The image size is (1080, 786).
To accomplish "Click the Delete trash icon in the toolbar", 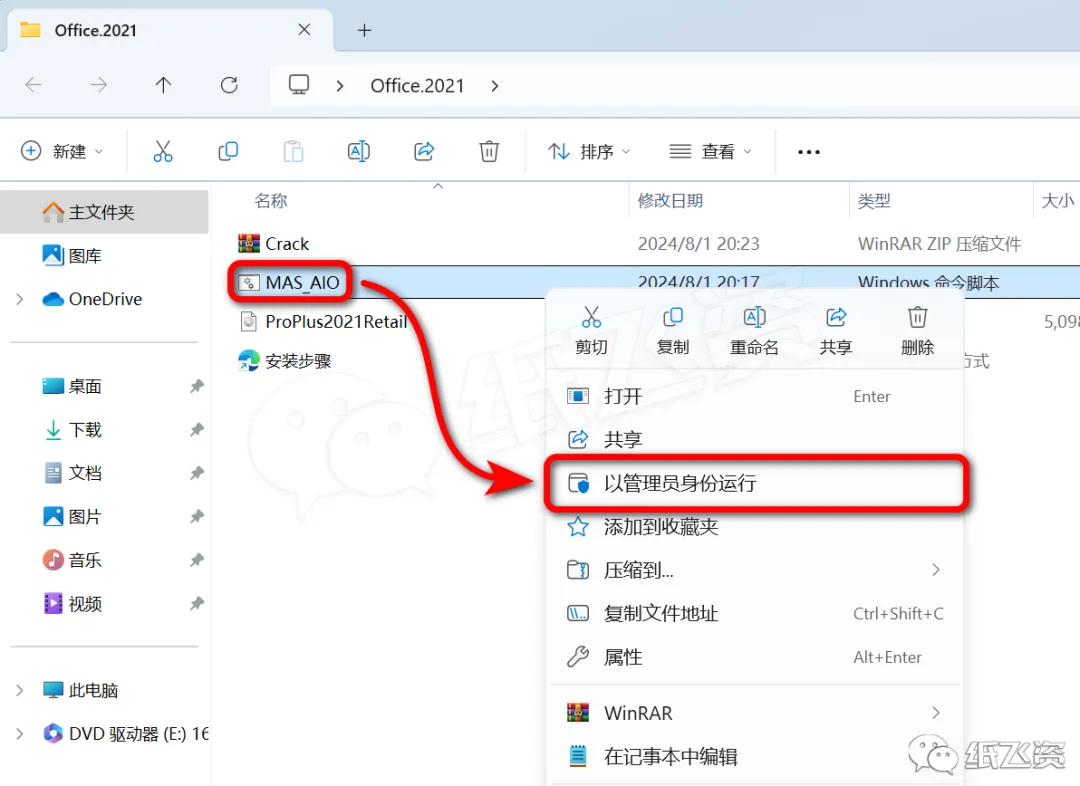I will 489,151.
